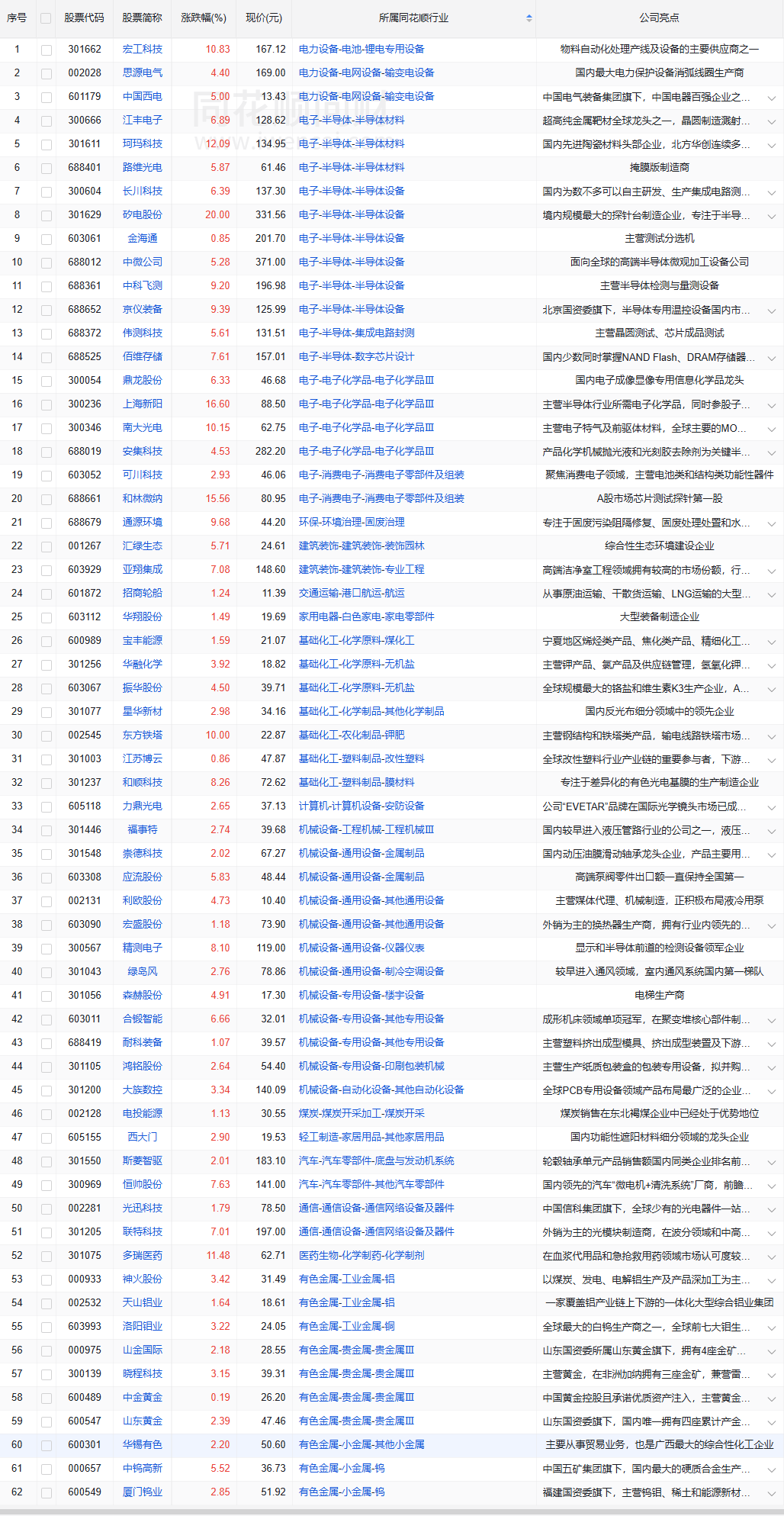Select the checkbox for 中微公司 row

tap(47, 262)
